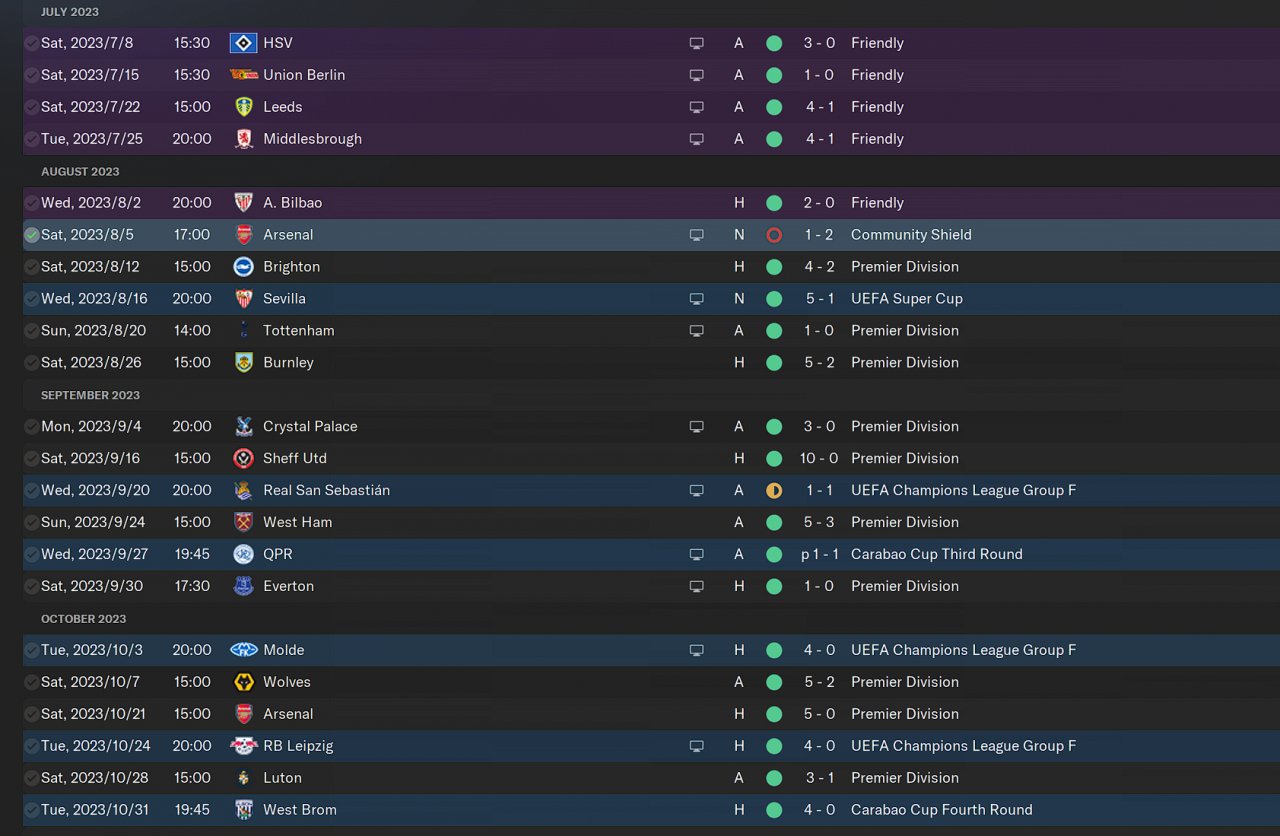Open the Sheff Utd team name link

point(295,458)
